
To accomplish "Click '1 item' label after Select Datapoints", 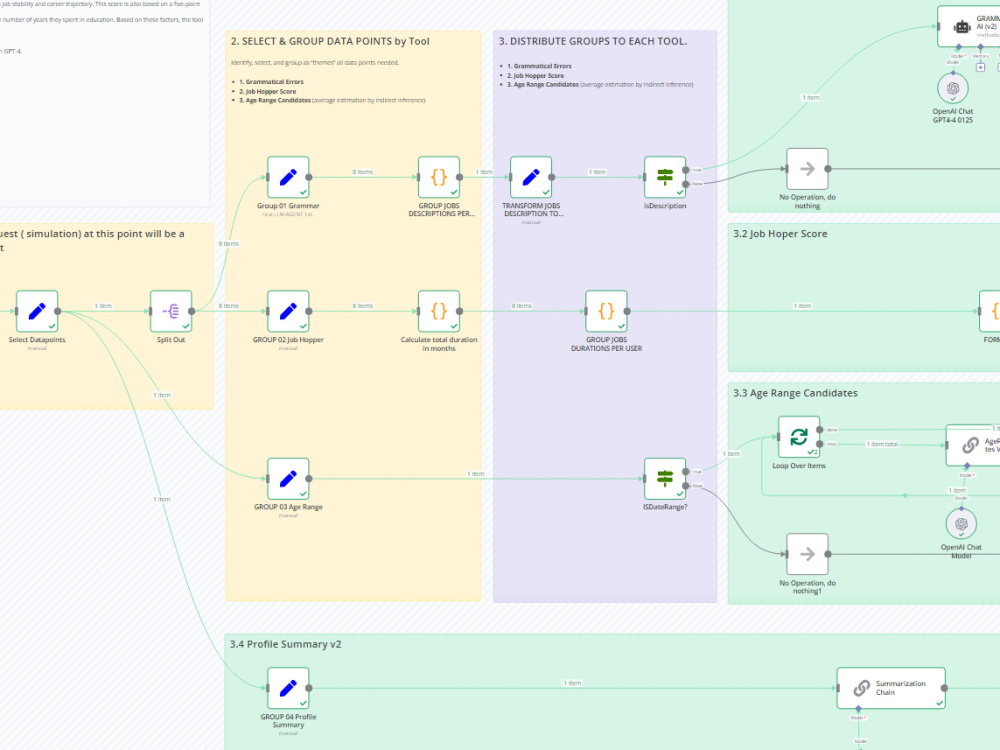I will [103, 306].
